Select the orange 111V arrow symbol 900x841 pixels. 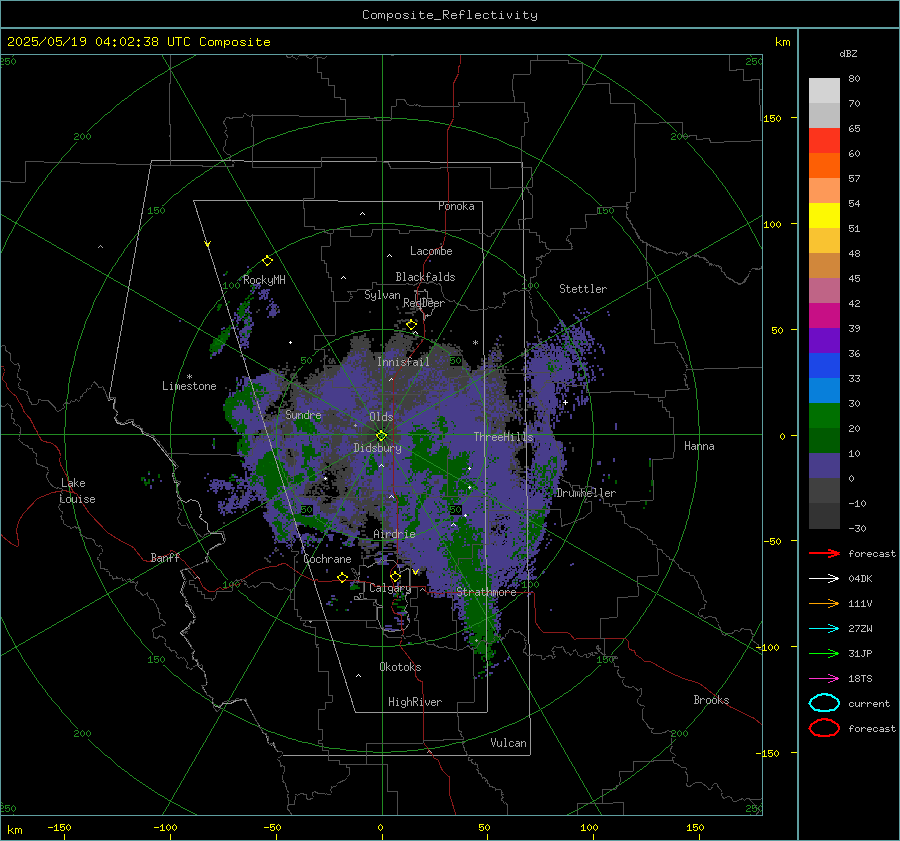point(824,603)
